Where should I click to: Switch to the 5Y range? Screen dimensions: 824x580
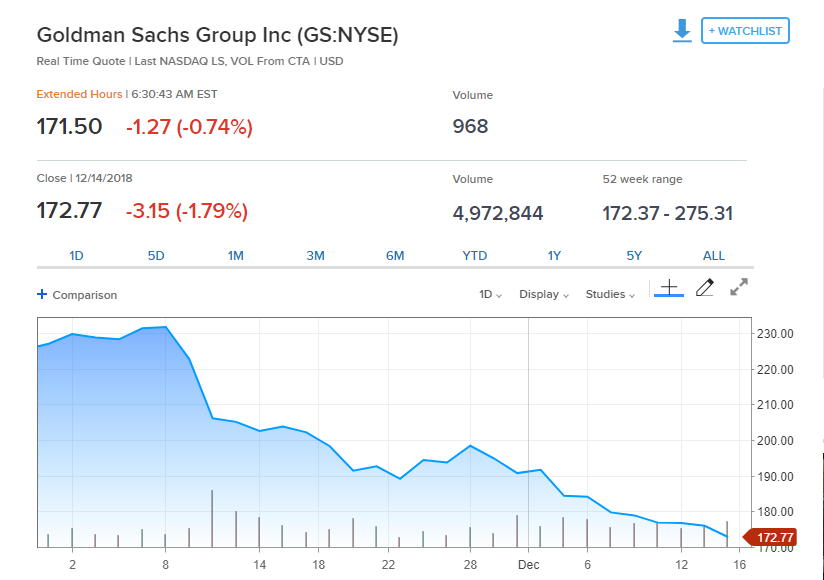[x=634, y=256]
